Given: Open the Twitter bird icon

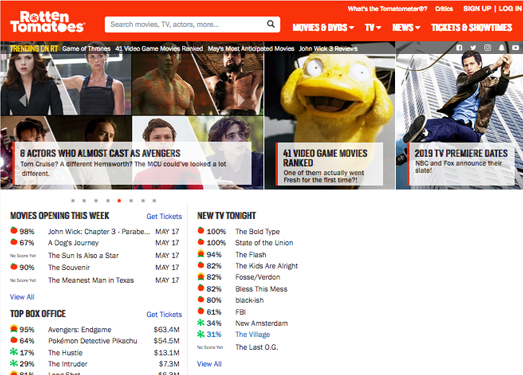Looking at the screenshot, I should coord(473,48).
